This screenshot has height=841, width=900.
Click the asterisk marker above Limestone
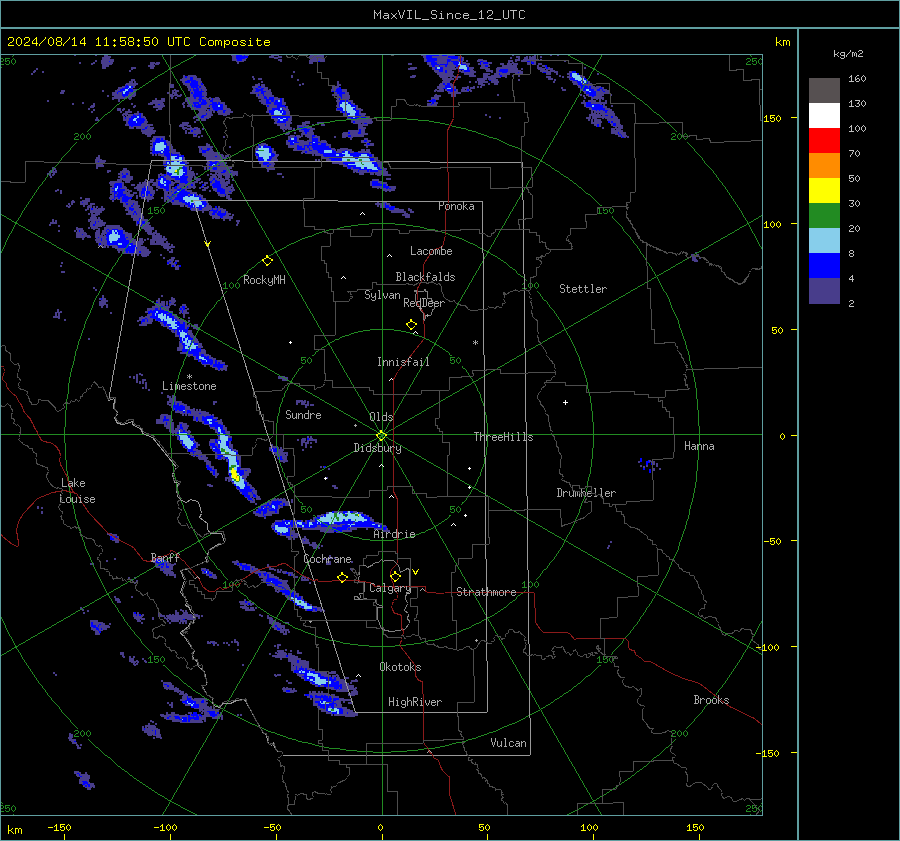189,377
